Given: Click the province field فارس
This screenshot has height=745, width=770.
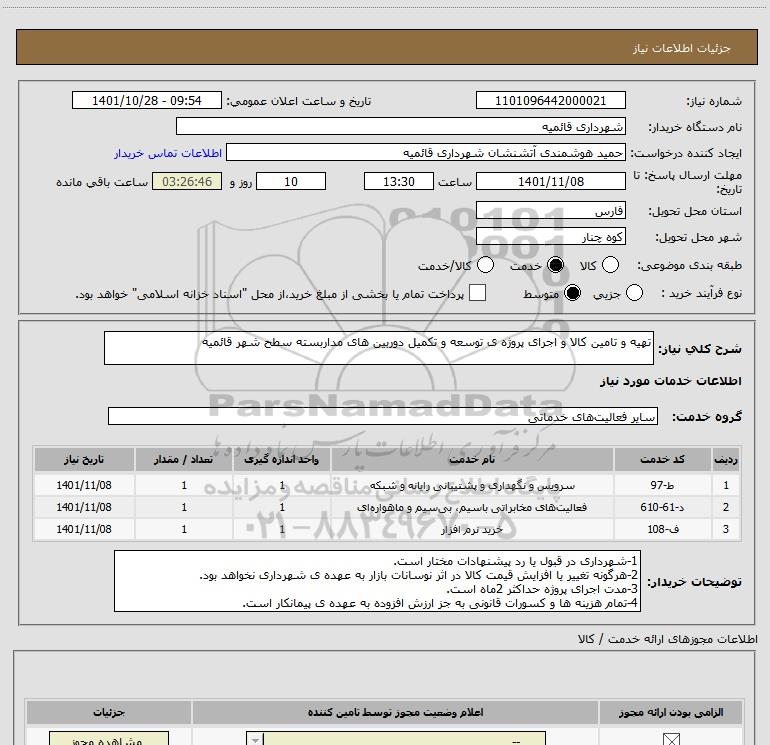Looking at the screenshot, I should click(x=550, y=210).
